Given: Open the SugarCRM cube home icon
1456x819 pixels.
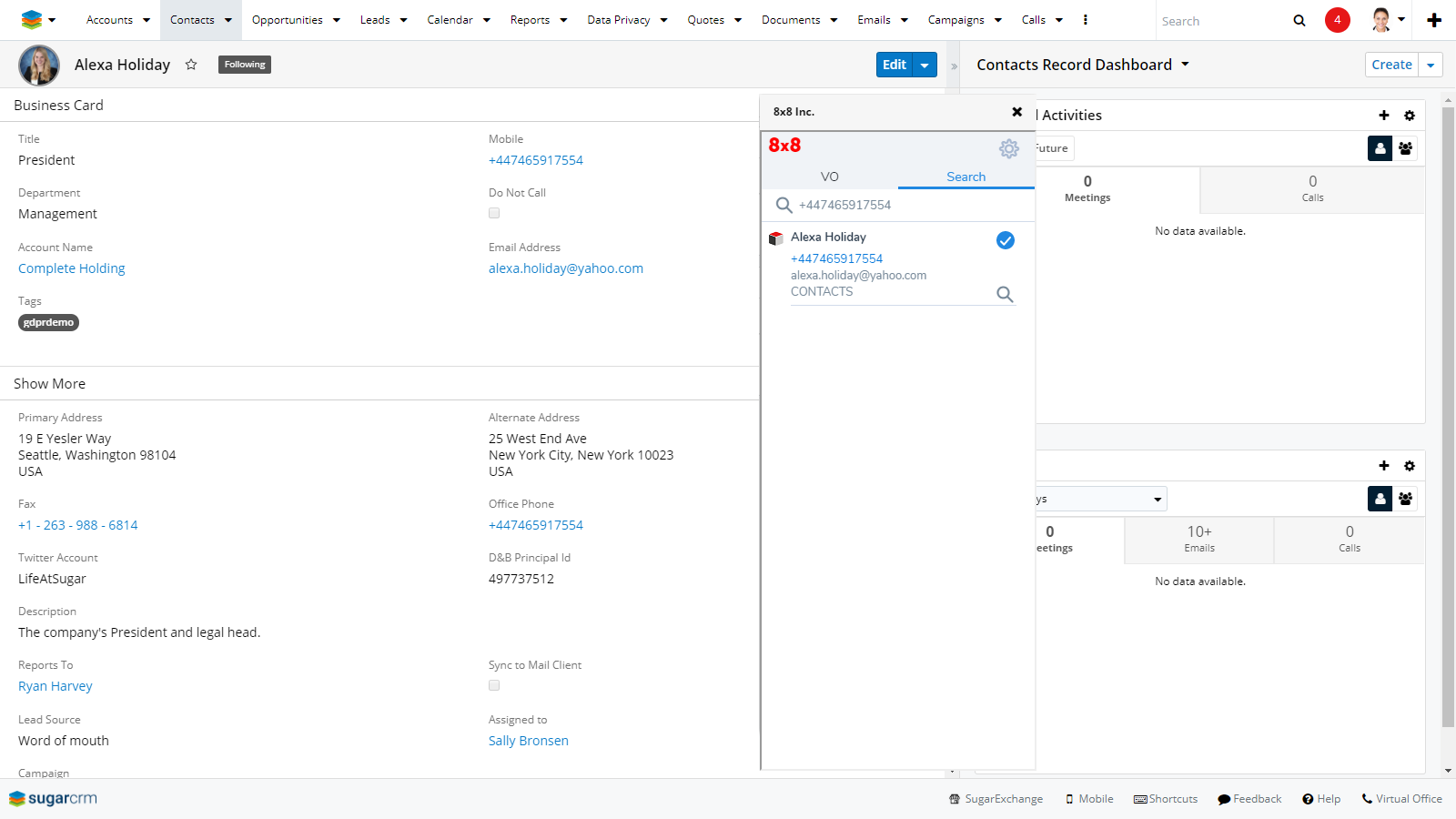Looking at the screenshot, I should click(32, 19).
